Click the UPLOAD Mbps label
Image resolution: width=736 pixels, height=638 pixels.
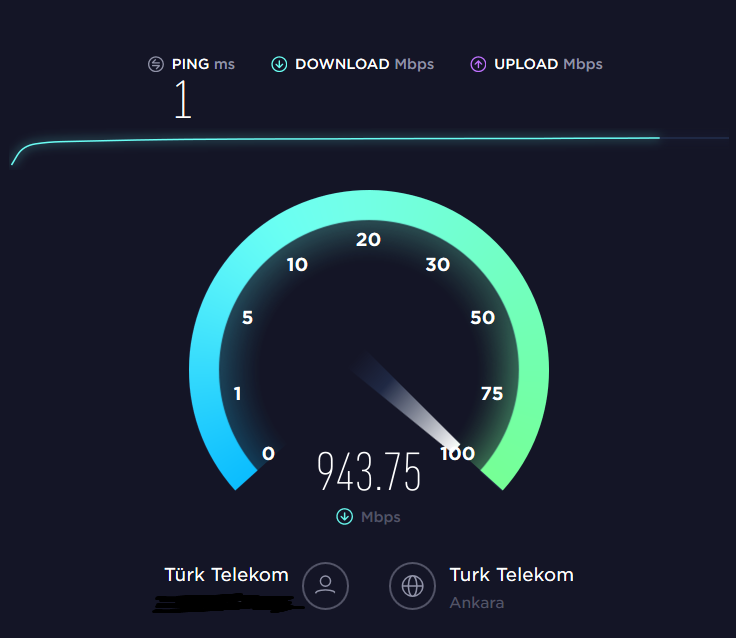[548, 64]
